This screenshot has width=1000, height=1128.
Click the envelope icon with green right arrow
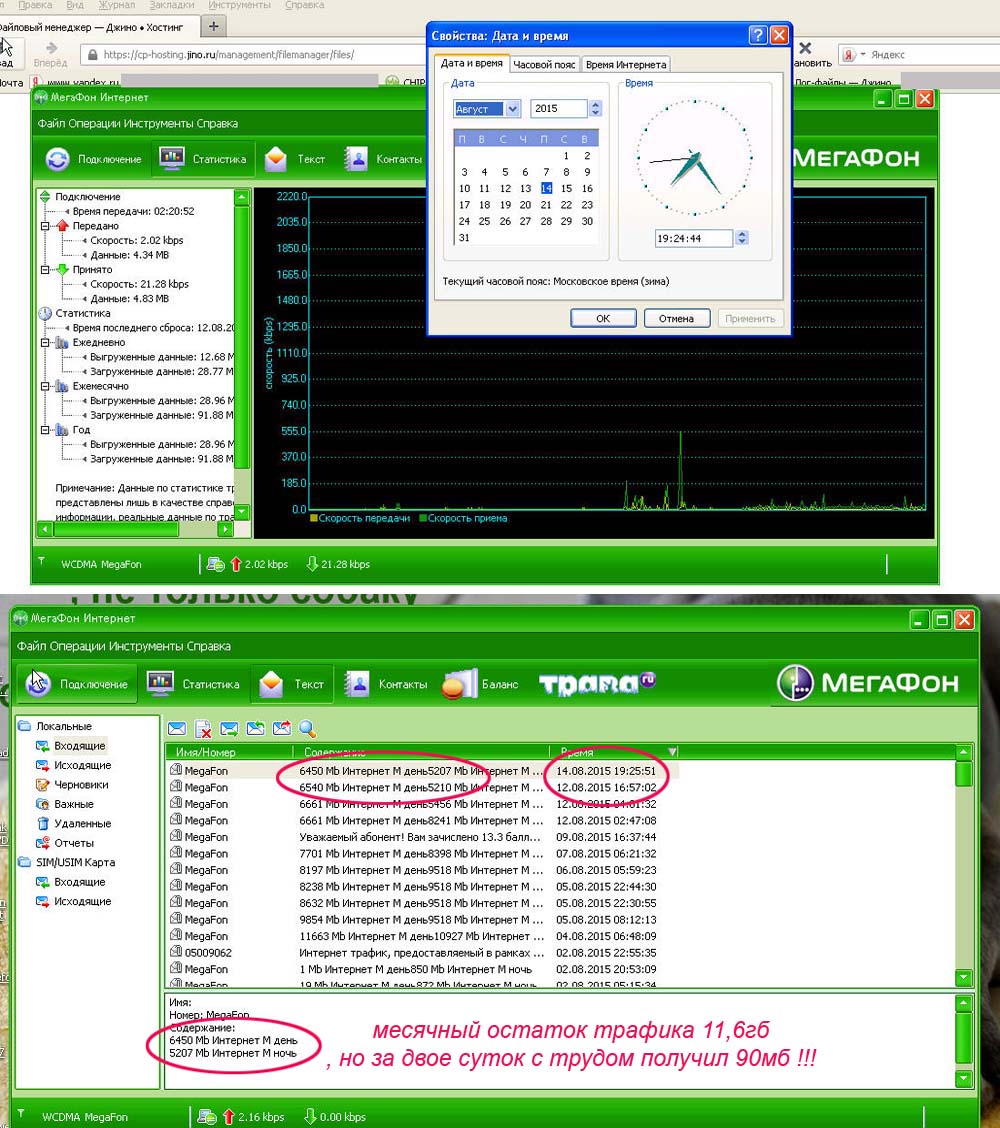(x=229, y=729)
